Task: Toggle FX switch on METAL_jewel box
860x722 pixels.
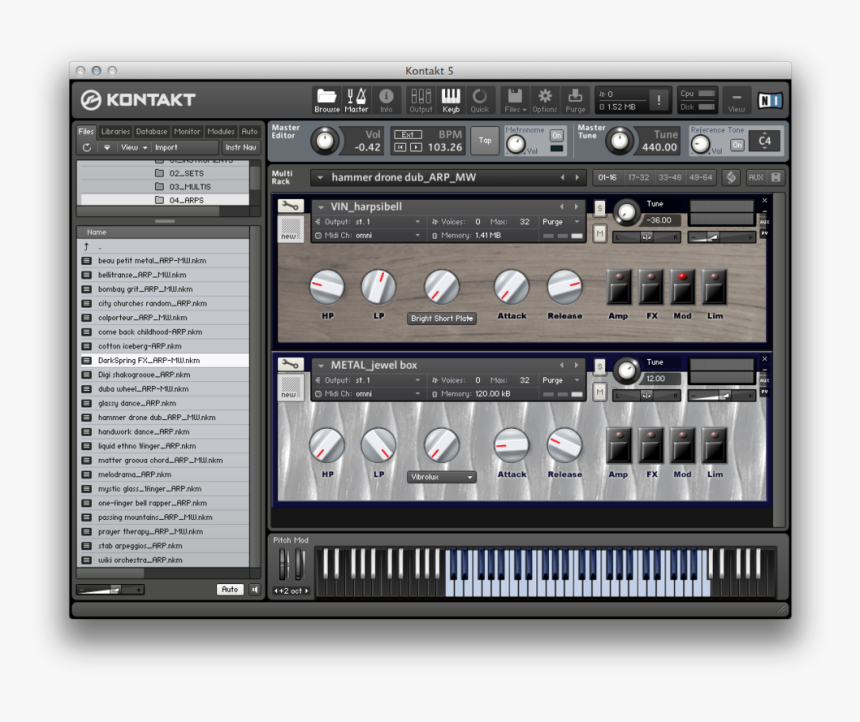Action: pos(651,445)
